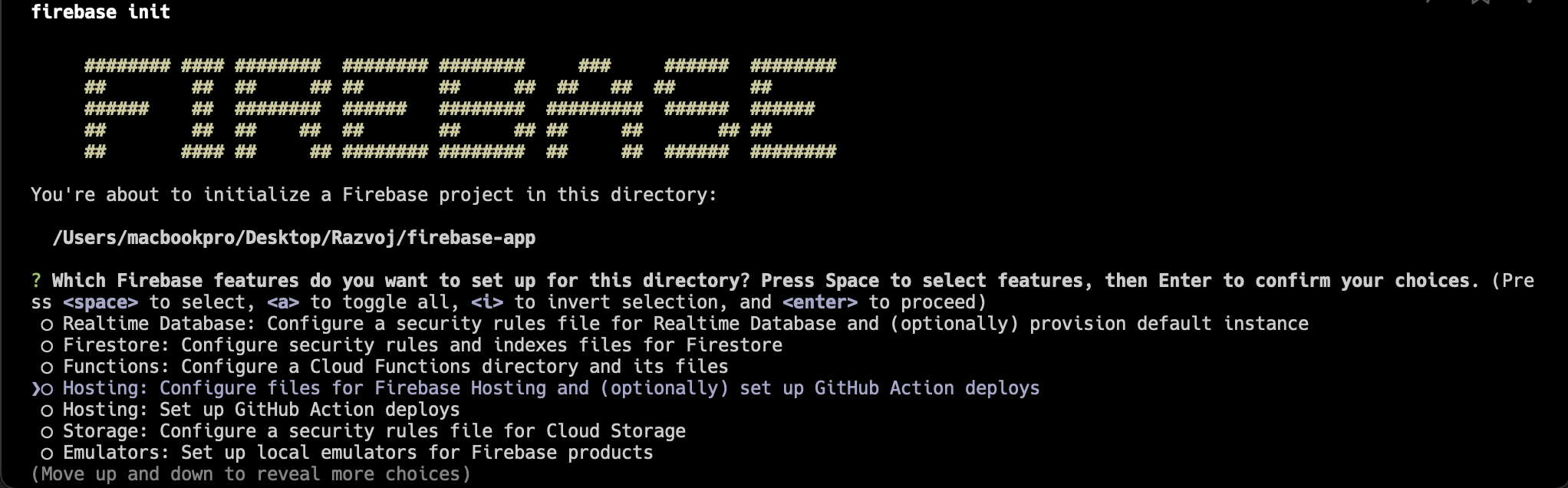Click the 'firebase init' command text
The height and width of the screenshot is (488, 1568).
coord(100,12)
